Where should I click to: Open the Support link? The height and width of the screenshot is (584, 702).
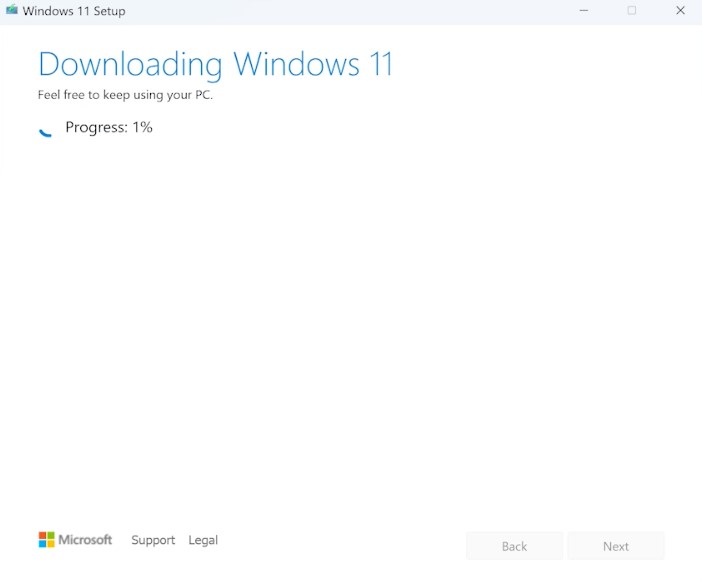(153, 540)
